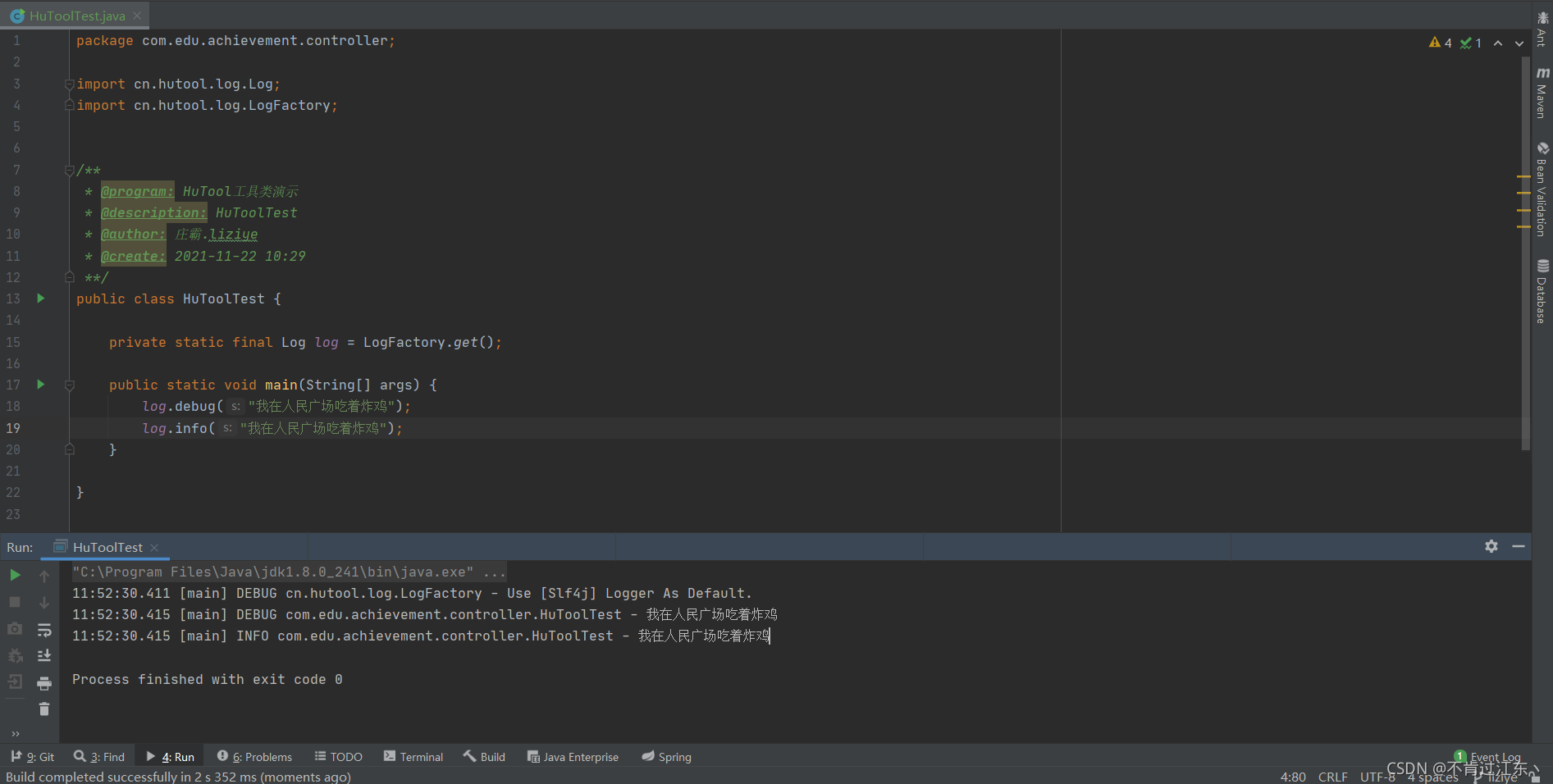Run class HuToolTest from gutter arrow
Image resolution: width=1553 pixels, height=784 pixels.
pos(41,299)
